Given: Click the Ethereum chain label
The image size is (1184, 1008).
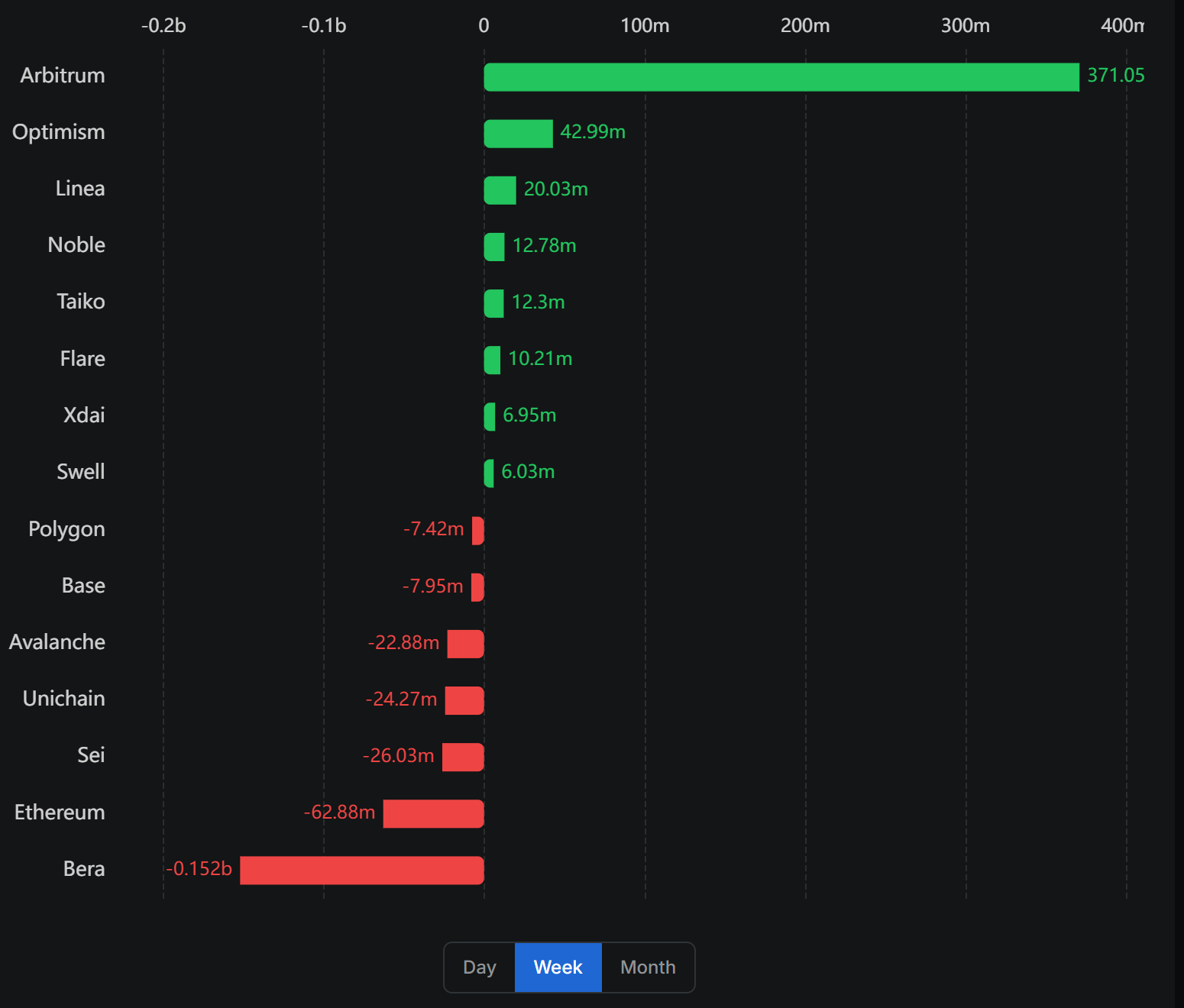Looking at the screenshot, I should coord(60,813).
